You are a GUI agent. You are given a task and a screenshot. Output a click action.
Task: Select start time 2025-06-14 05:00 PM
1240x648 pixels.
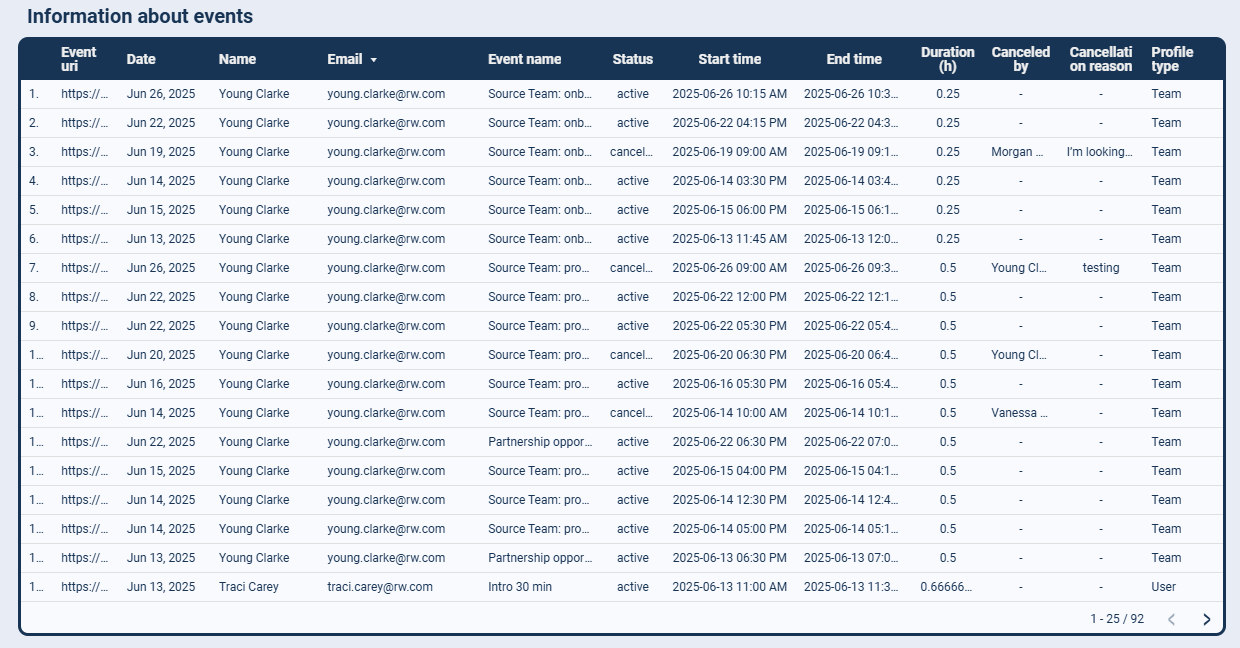(x=729, y=529)
